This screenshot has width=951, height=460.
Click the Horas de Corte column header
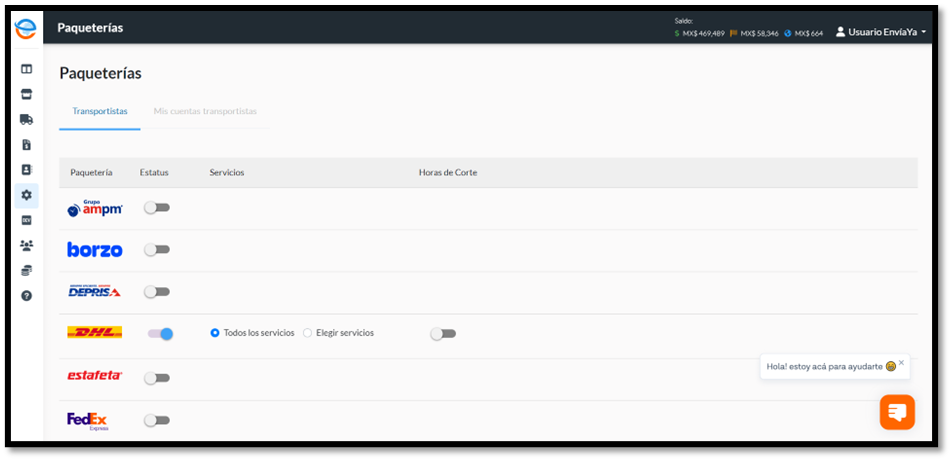448,173
